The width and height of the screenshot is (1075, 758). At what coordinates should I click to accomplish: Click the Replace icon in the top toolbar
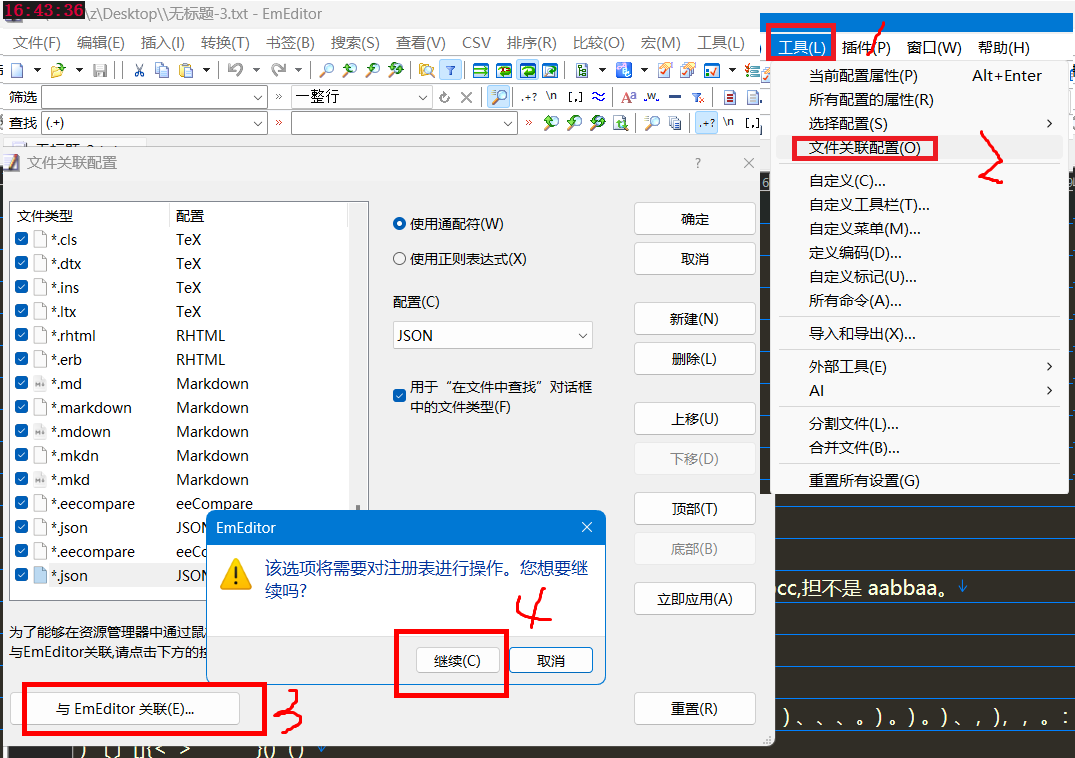coord(396,70)
